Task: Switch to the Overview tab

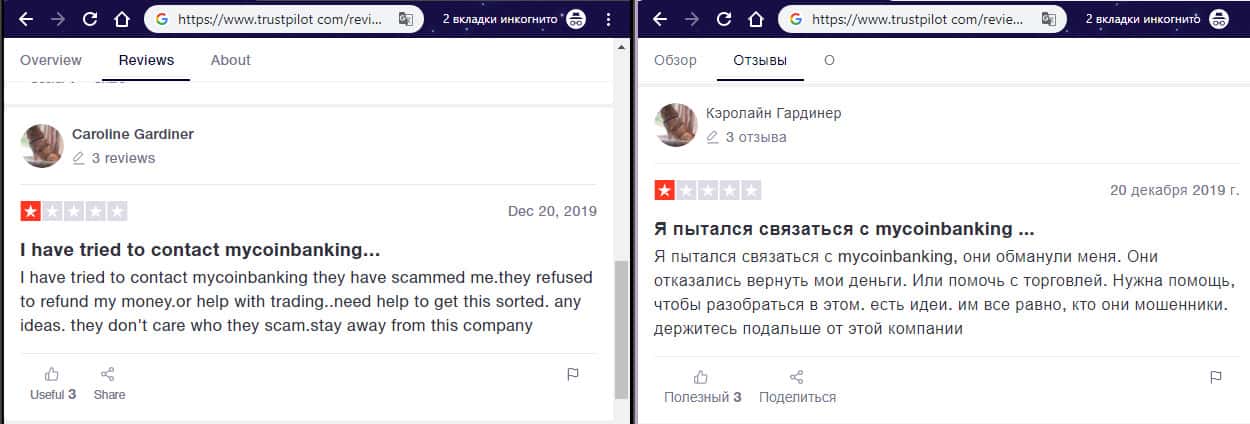Action: point(51,60)
